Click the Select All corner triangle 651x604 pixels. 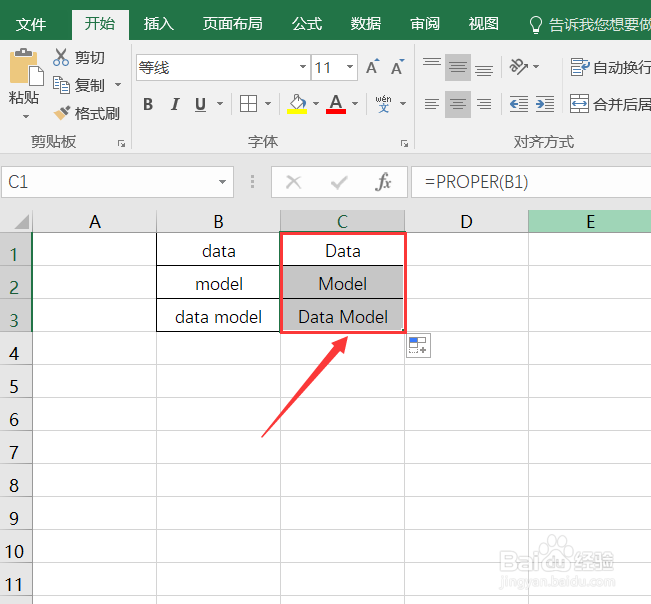coord(21,221)
